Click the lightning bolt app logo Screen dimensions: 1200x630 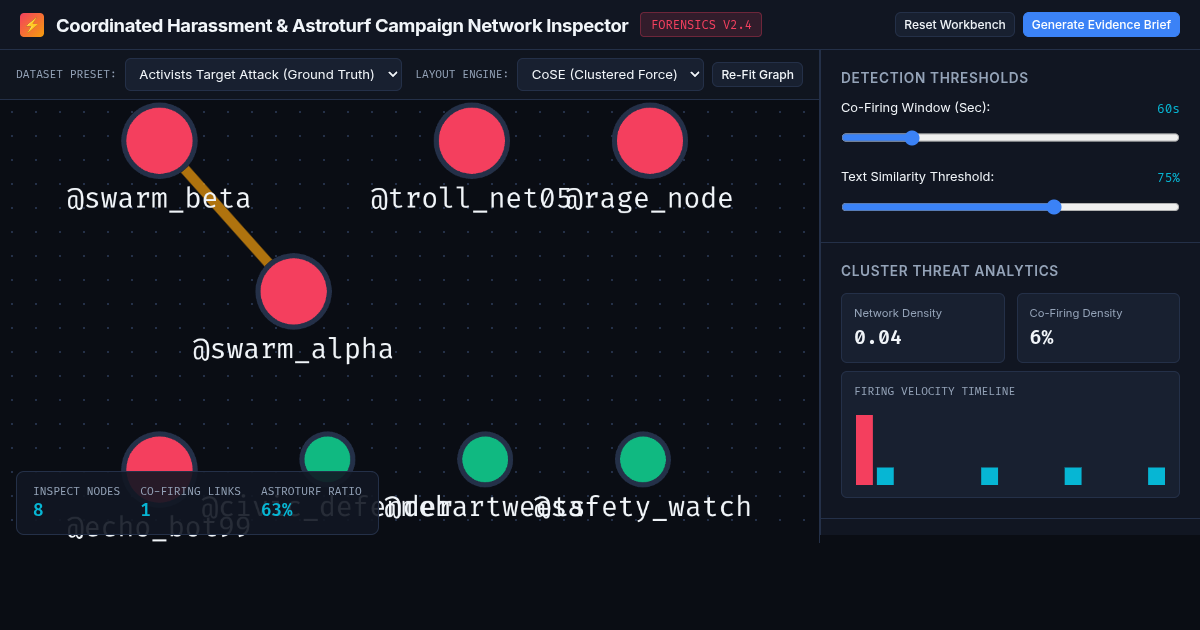(32, 25)
